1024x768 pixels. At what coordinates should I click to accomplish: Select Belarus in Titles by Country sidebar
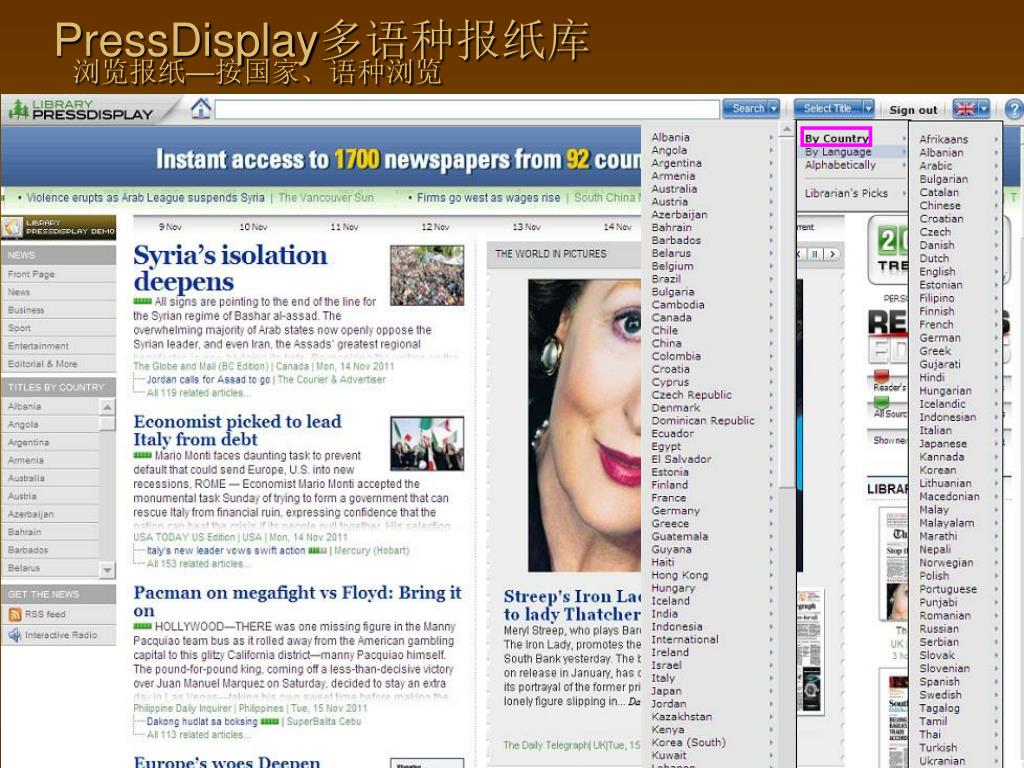coord(50,568)
